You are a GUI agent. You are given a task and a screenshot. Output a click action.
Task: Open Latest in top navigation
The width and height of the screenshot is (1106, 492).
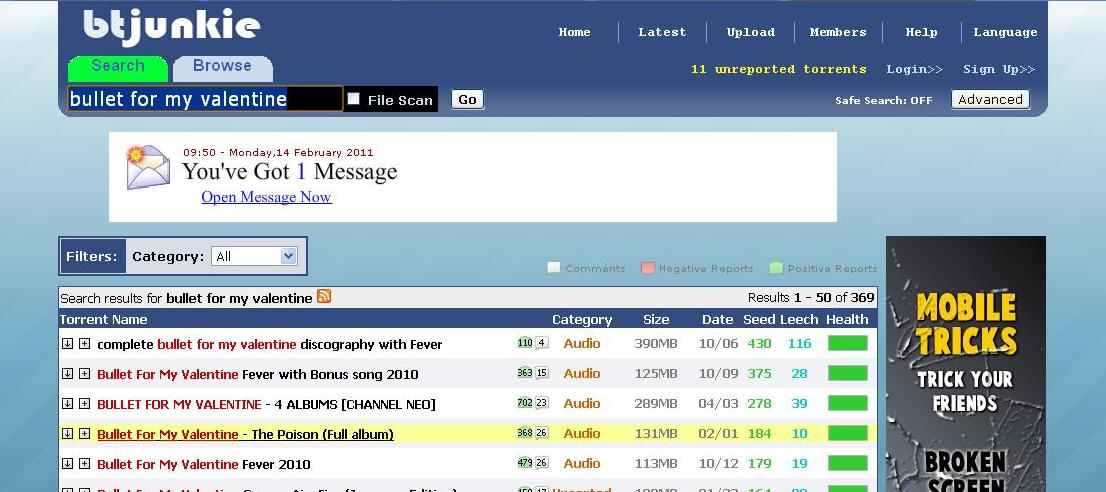coord(662,32)
